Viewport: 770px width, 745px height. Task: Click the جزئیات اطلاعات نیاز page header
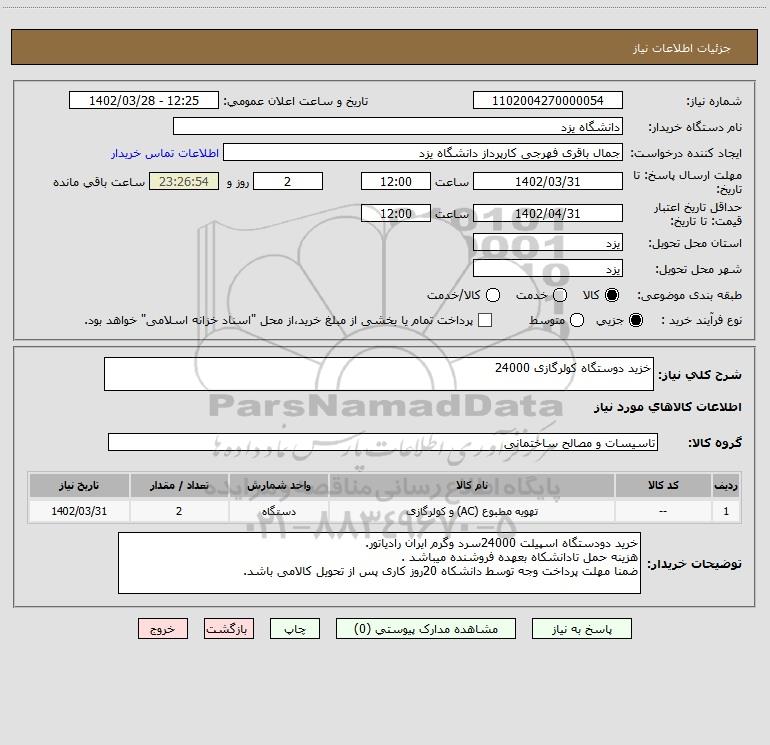pyautogui.click(x=682, y=48)
